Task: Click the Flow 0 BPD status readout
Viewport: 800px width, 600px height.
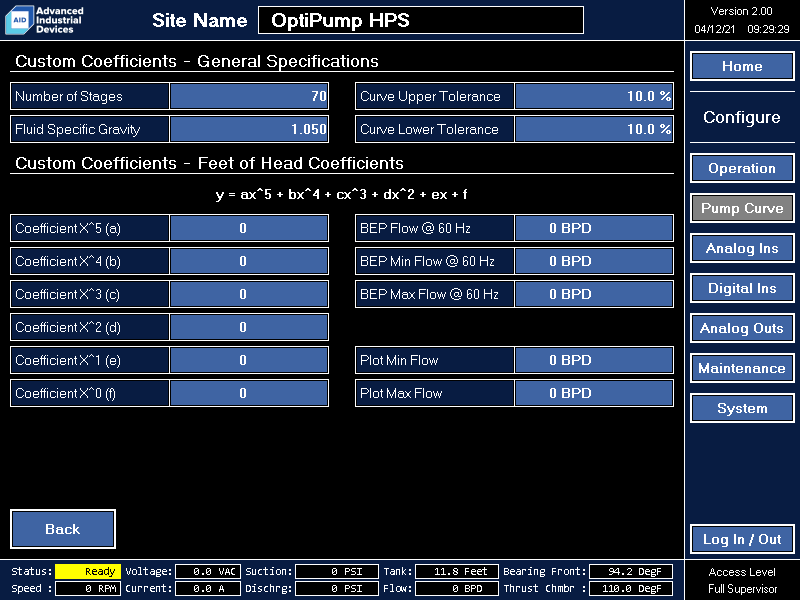Action: coord(457,588)
